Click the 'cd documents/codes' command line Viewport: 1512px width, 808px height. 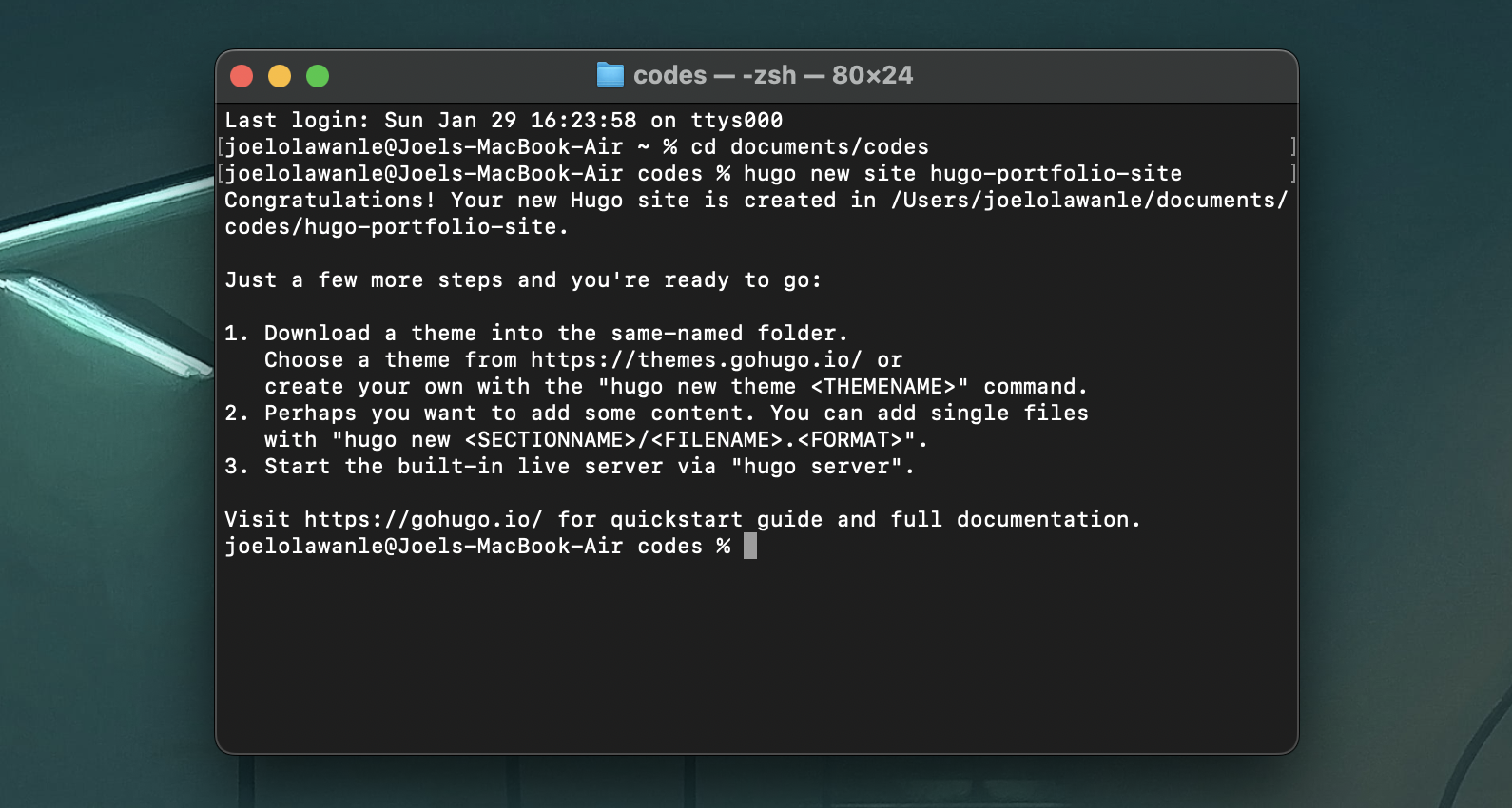tap(809, 146)
